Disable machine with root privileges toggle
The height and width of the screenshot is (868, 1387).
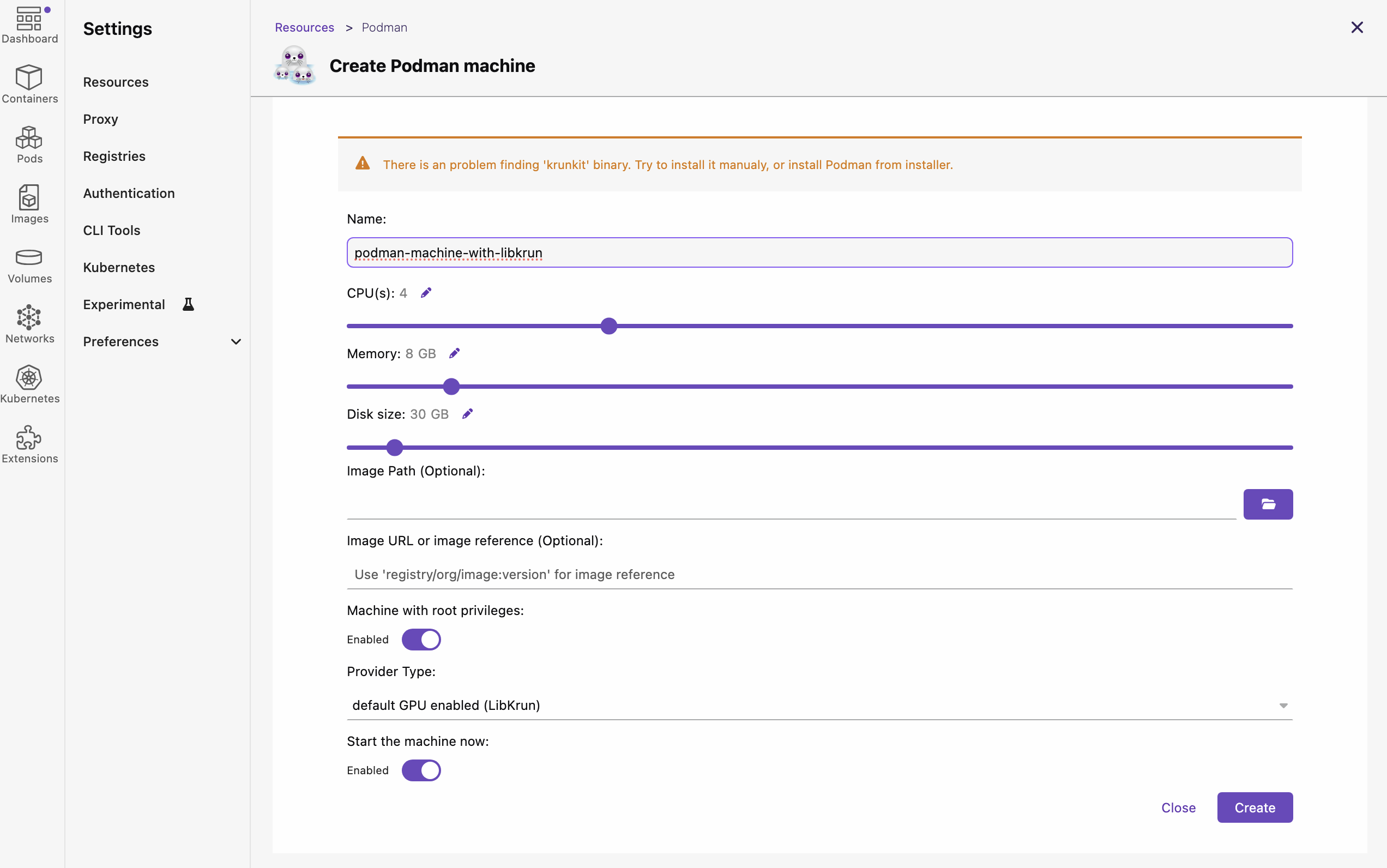[421, 640]
